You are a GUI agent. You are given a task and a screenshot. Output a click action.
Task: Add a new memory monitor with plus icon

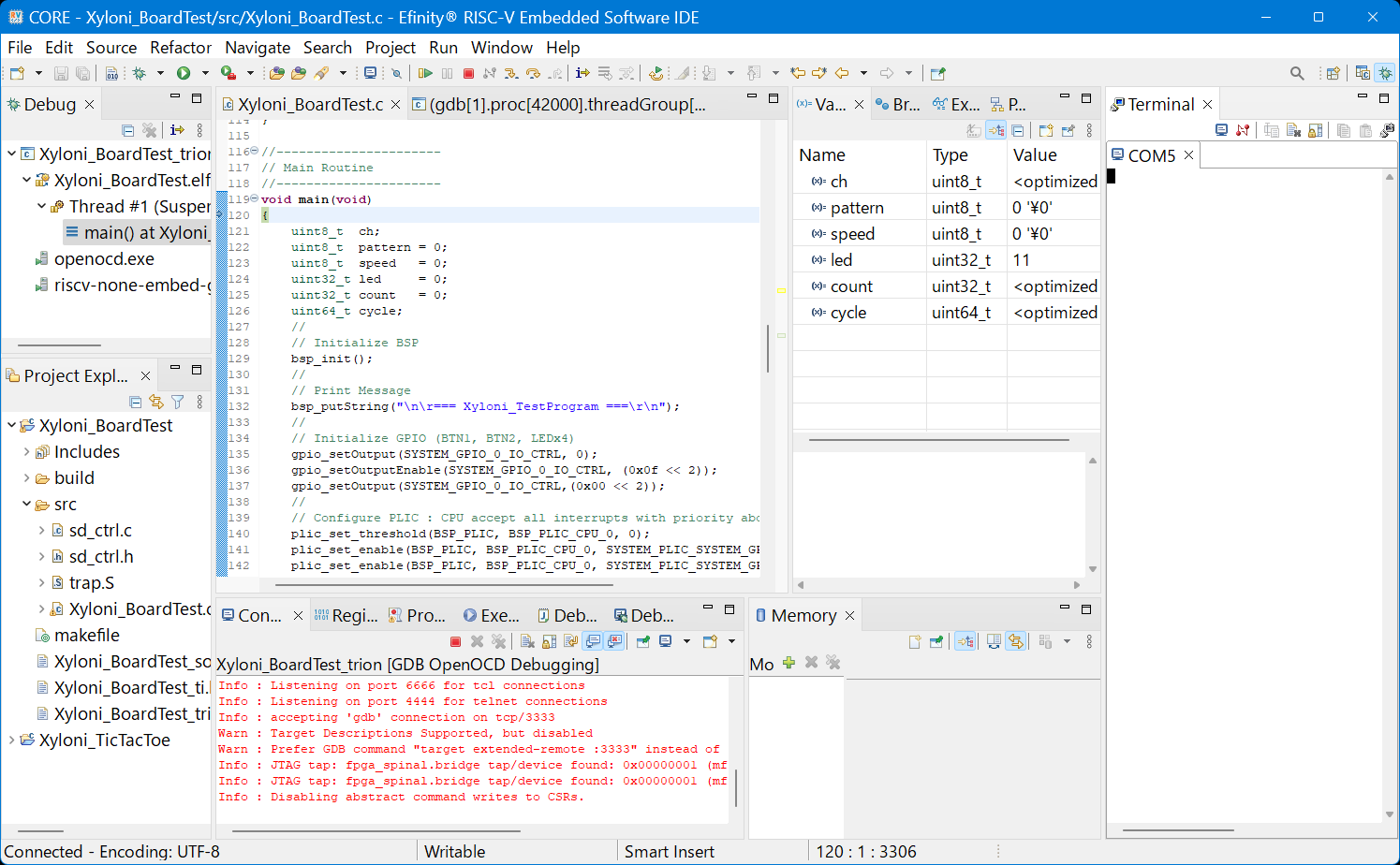[788, 663]
